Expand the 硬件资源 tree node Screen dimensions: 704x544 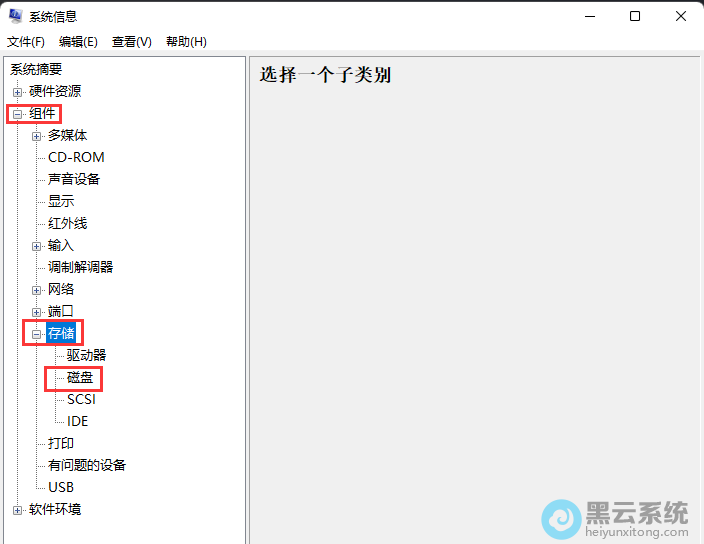(x=17, y=92)
